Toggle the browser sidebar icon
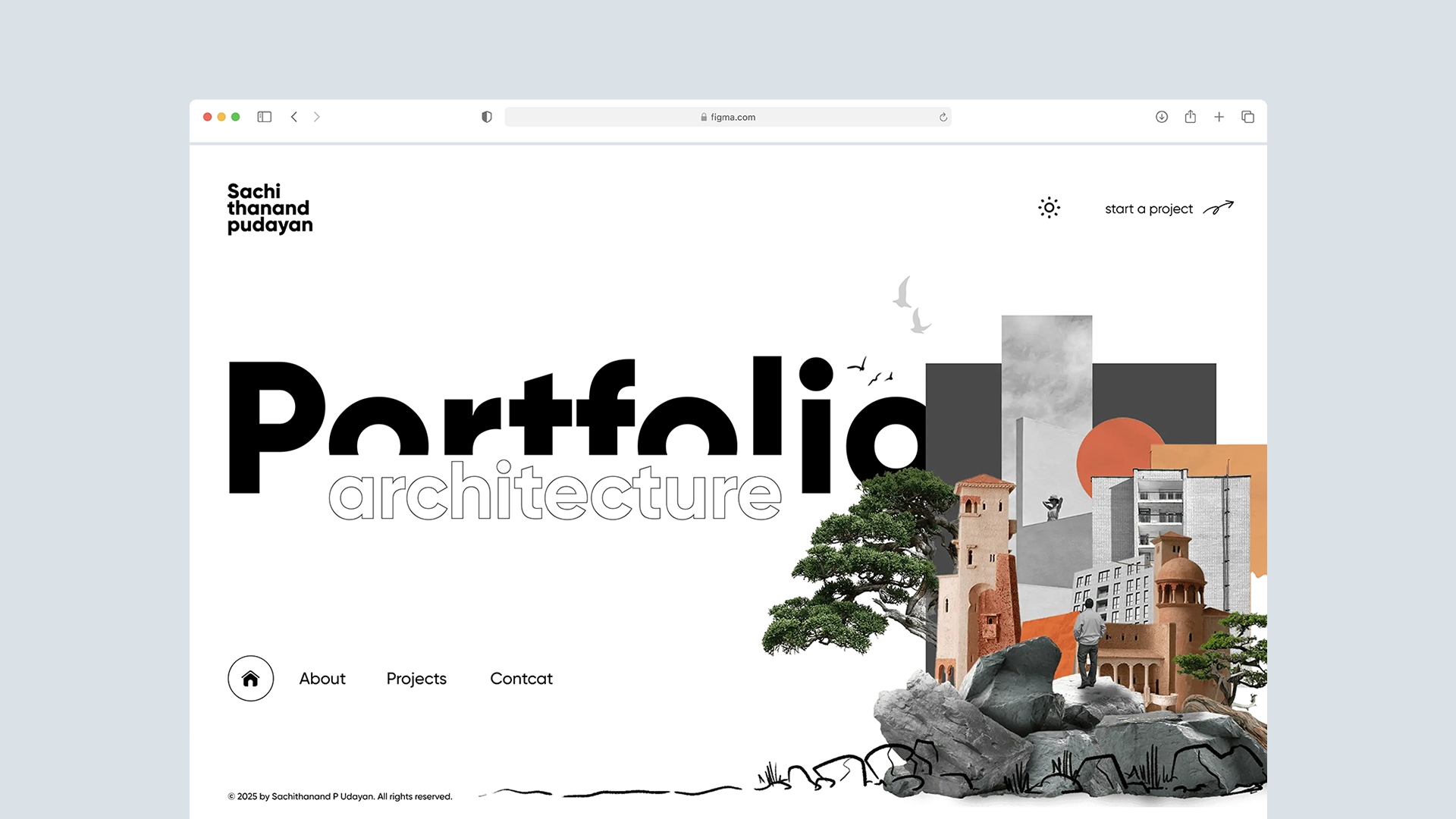 264,117
